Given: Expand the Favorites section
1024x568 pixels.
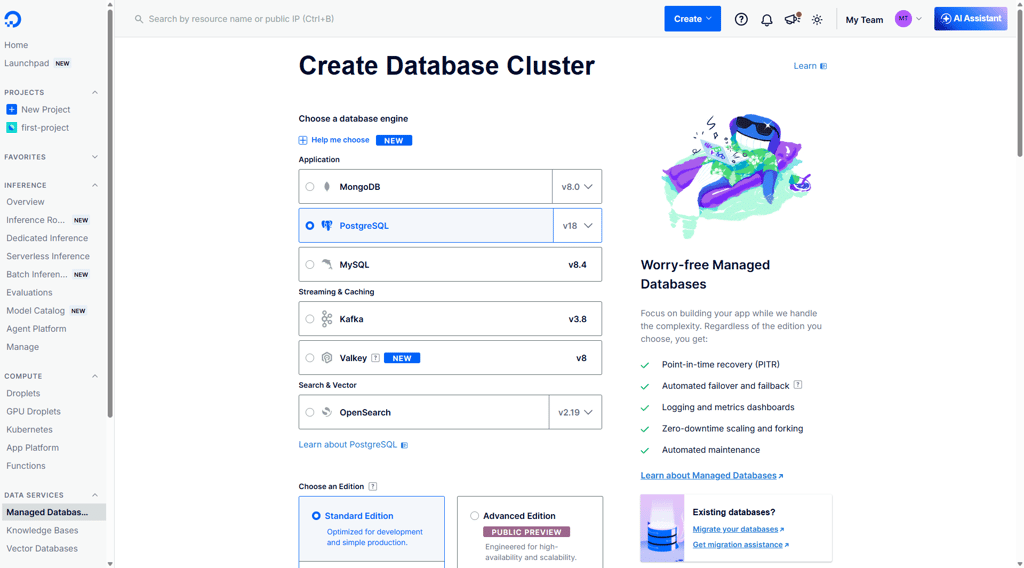Looking at the screenshot, I should pyautogui.click(x=95, y=157).
